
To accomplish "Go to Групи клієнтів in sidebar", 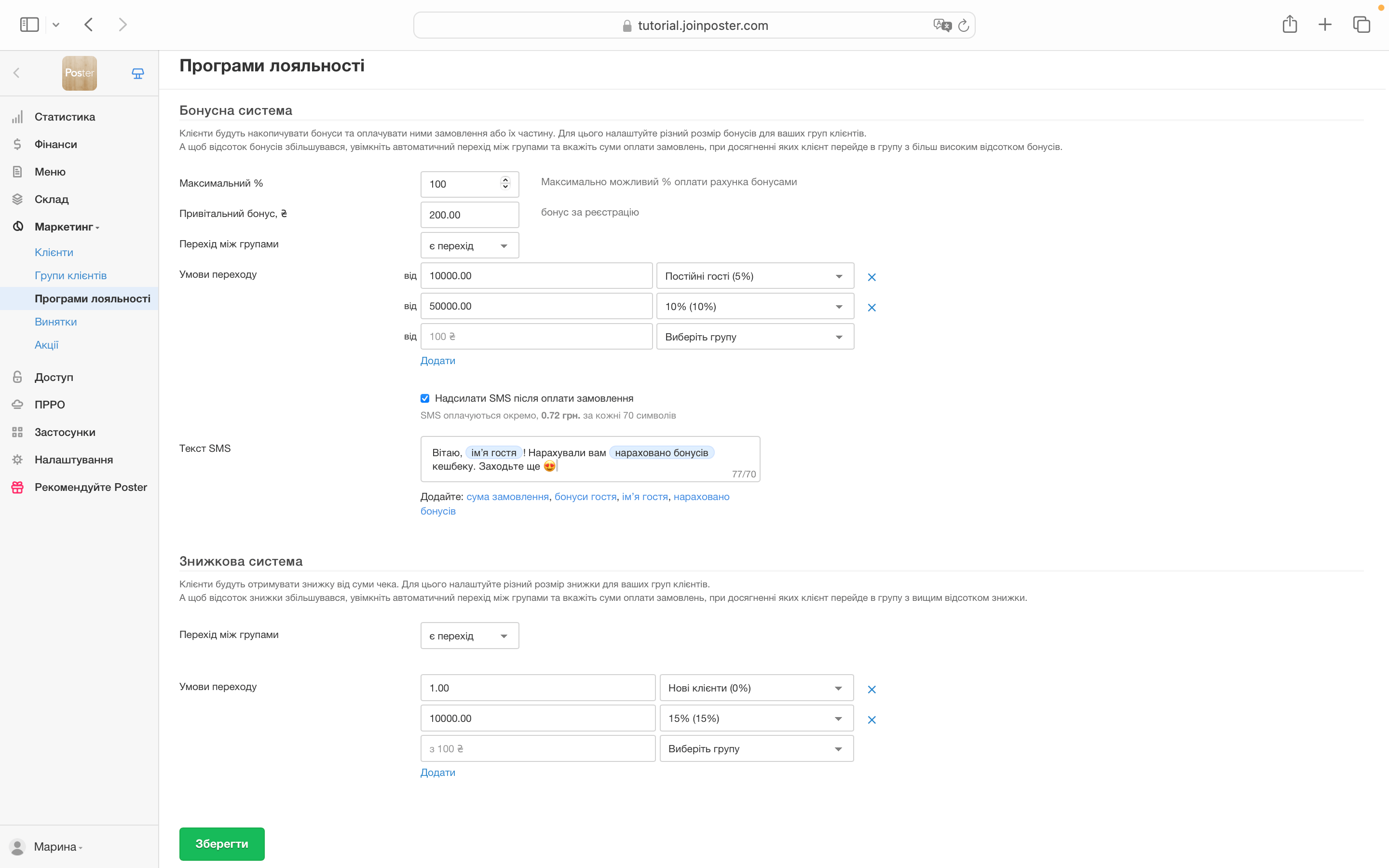I will (x=70, y=275).
